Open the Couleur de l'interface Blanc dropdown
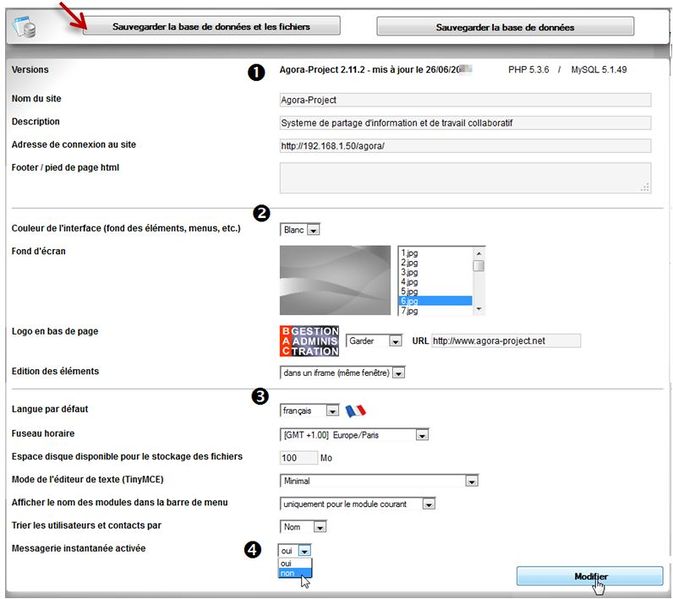This screenshot has height=599, width=673. click(x=300, y=230)
